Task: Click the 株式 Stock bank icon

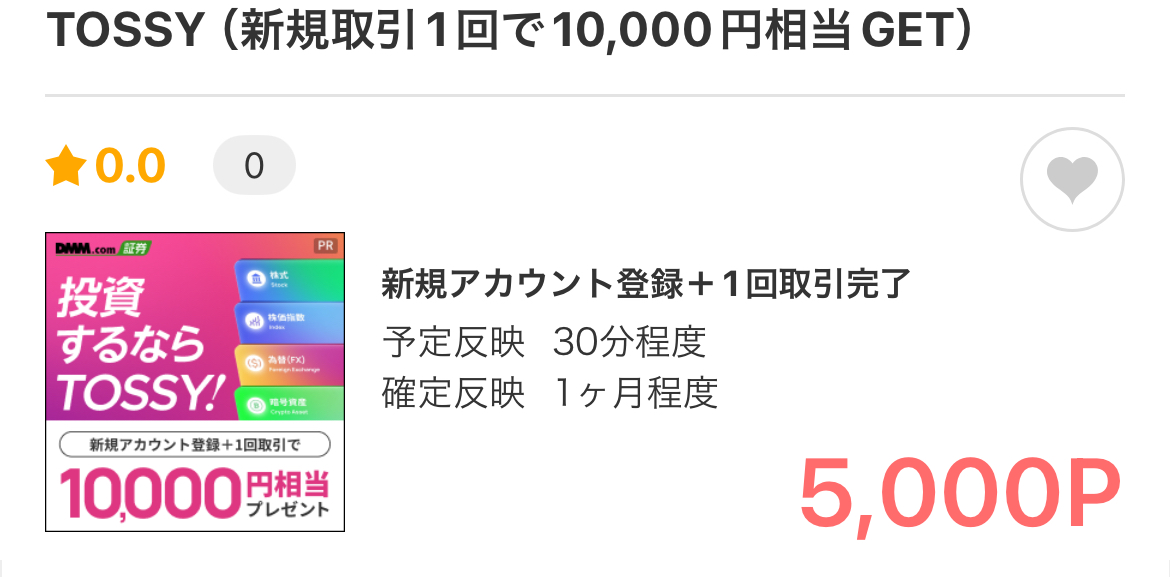Action: coord(254,277)
